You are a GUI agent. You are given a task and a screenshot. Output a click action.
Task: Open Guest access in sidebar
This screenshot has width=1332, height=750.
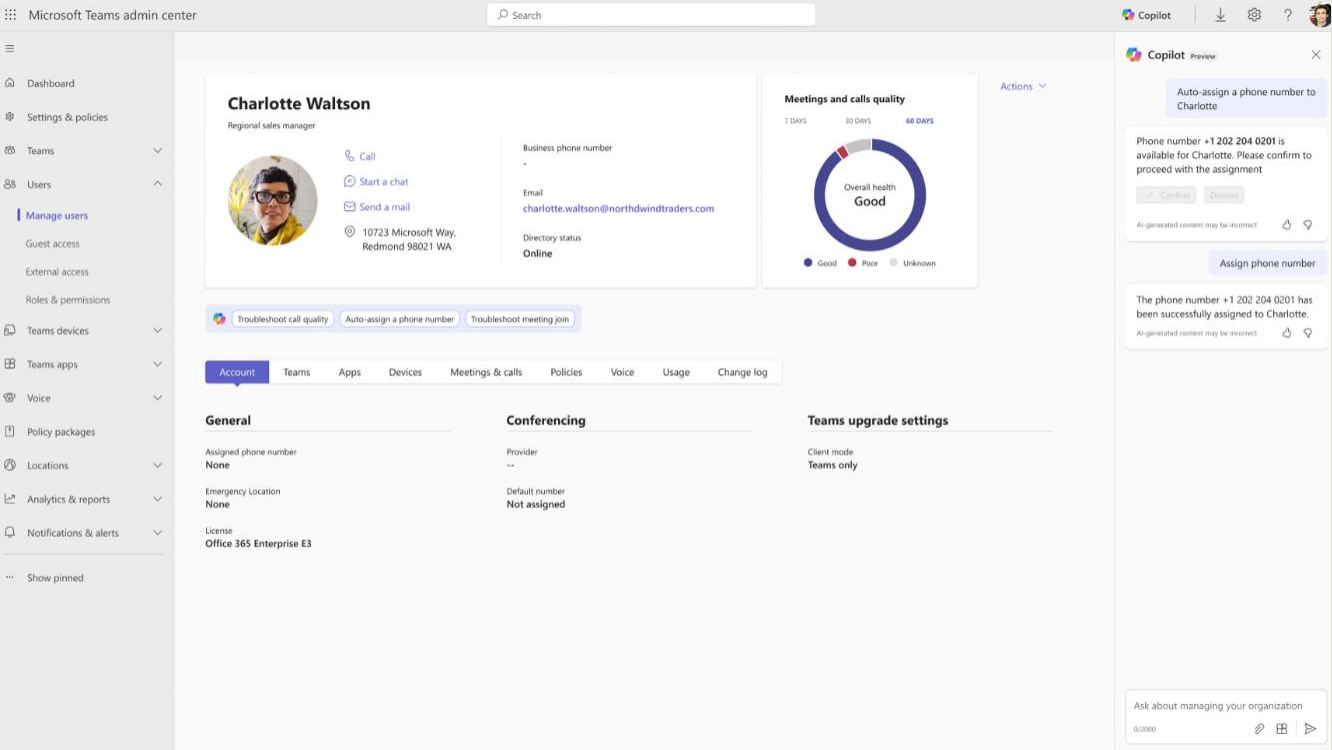coord(53,243)
